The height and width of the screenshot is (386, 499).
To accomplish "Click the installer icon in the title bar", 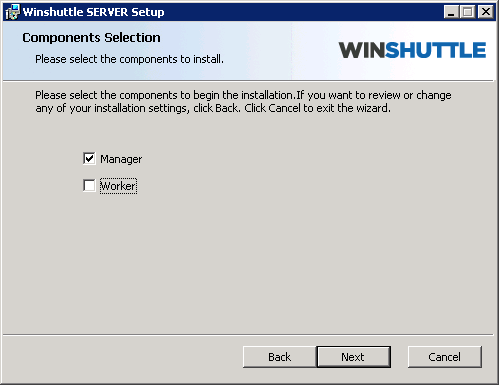I will click(13, 12).
